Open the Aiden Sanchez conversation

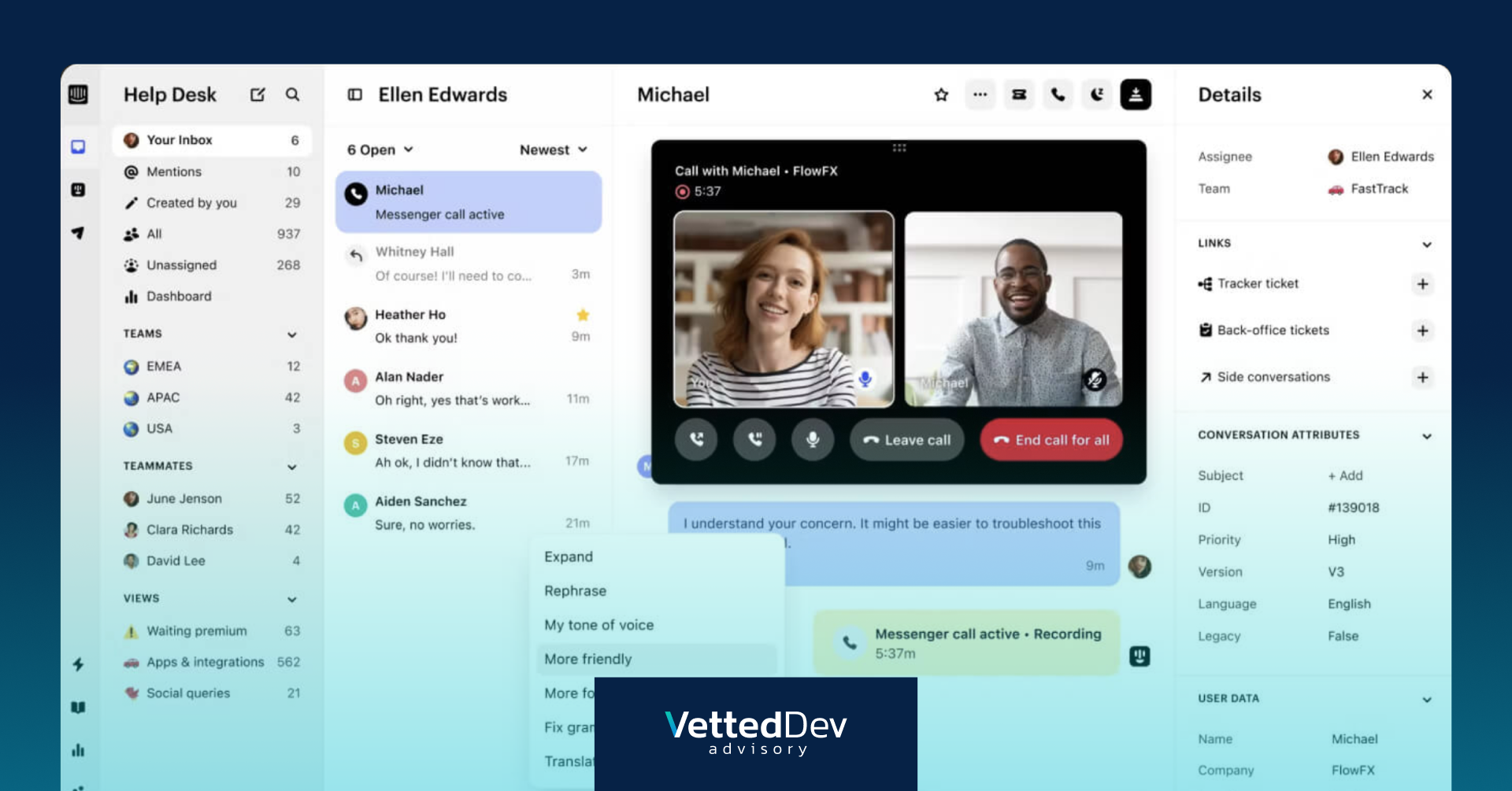coord(469,512)
